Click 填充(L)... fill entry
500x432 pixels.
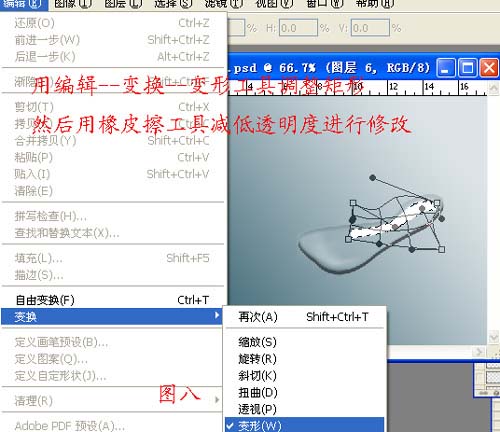pos(112,258)
